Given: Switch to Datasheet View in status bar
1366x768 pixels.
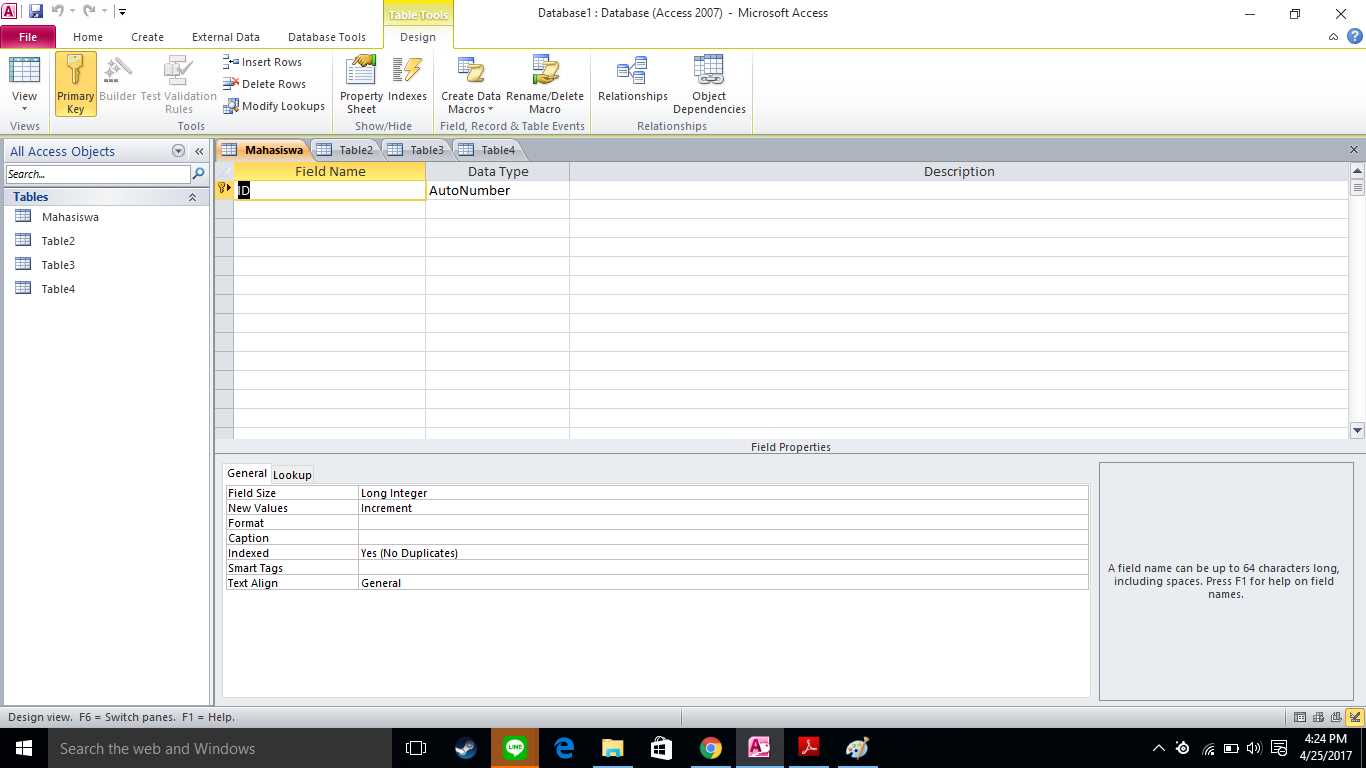Looking at the screenshot, I should [x=1300, y=717].
